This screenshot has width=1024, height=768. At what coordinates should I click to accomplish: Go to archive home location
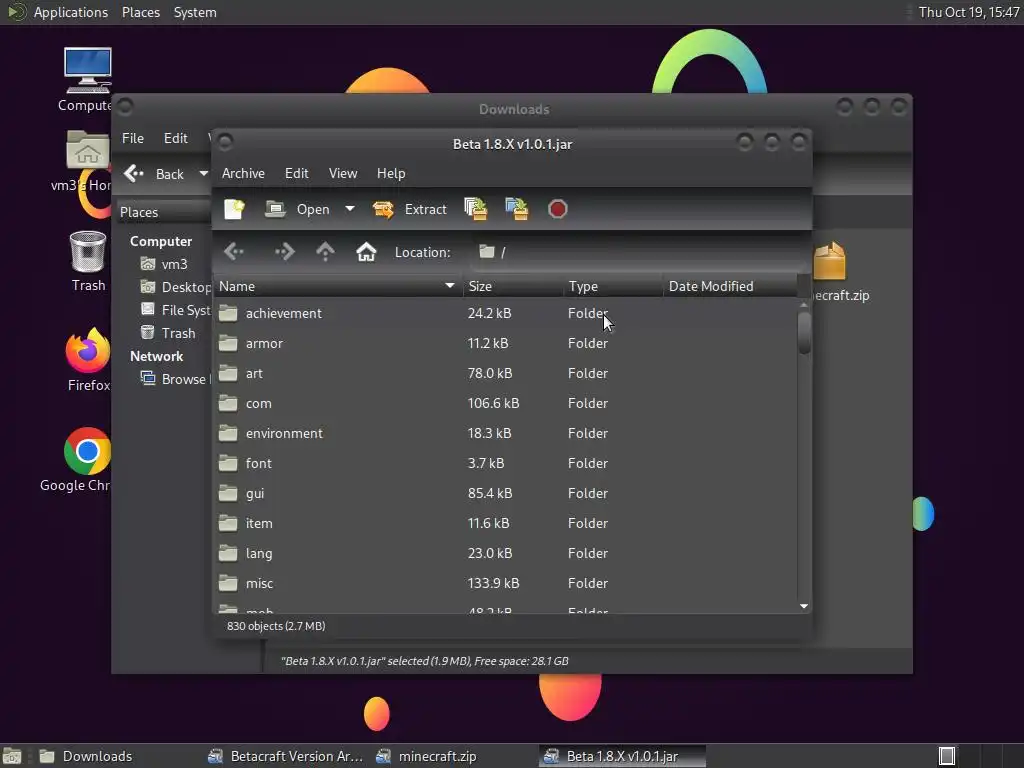point(366,252)
